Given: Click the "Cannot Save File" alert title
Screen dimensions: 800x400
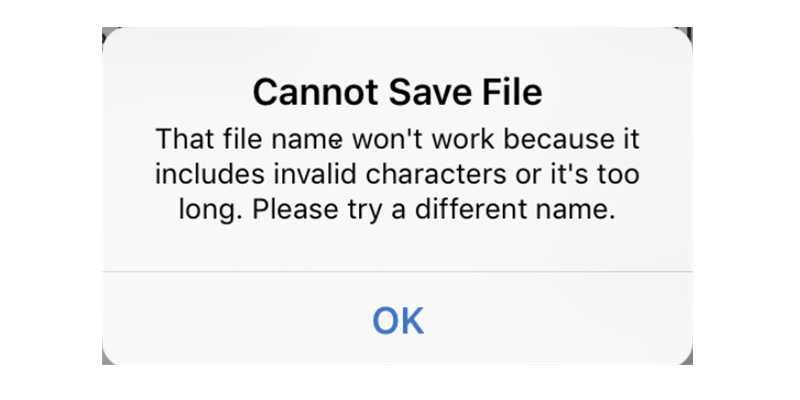Looking at the screenshot, I should pos(397,93).
